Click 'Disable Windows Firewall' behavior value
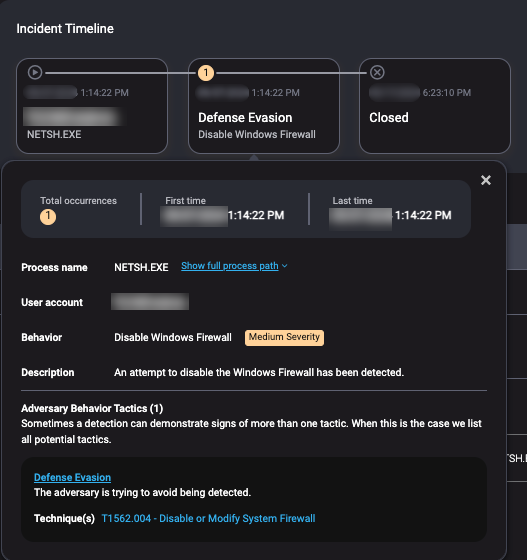Viewport: 527px width, 560px height. tap(173, 338)
